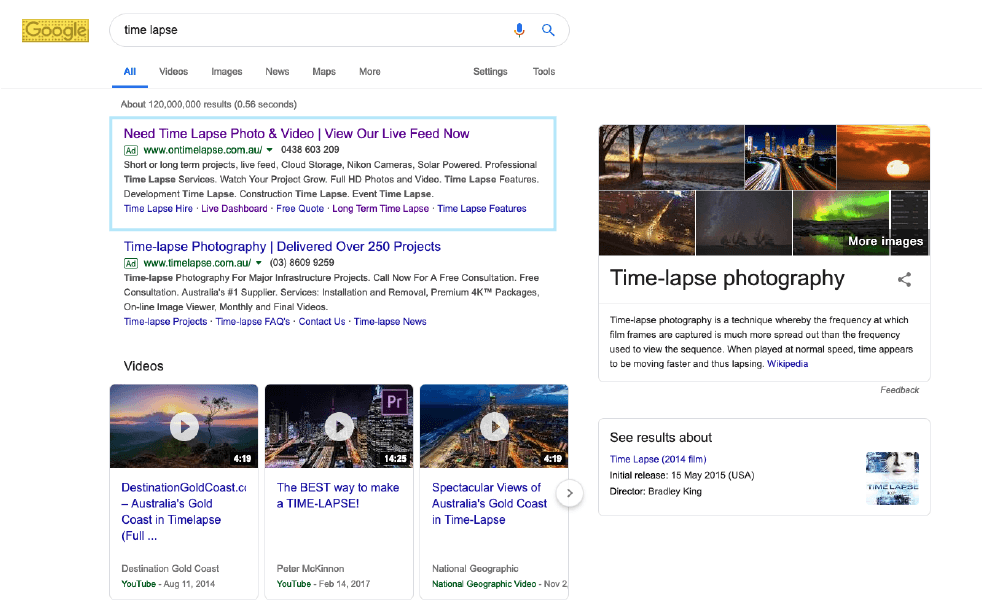Share the Time-lapse photography knowledge panel
This screenshot has width=1004, height=616.
(904, 279)
